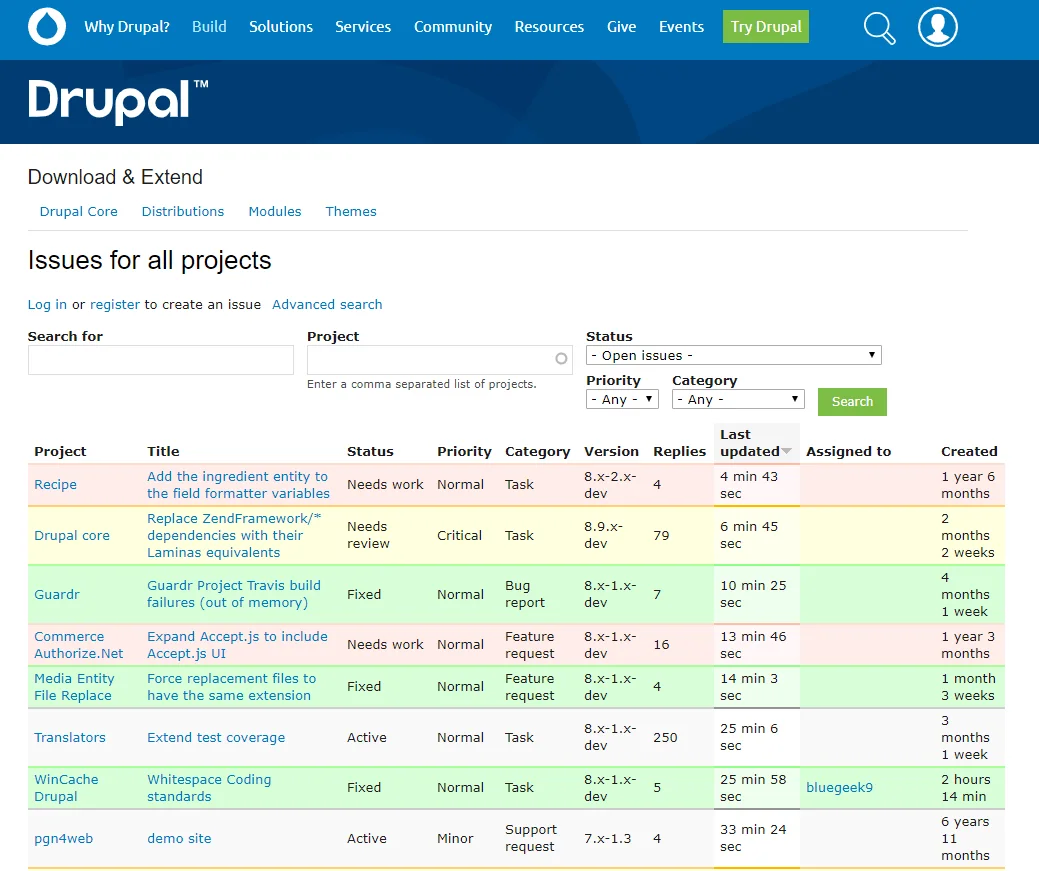Expand the Status dropdown showing Open issues
This screenshot has width=1039, height=871.
(x=734, y=355)
